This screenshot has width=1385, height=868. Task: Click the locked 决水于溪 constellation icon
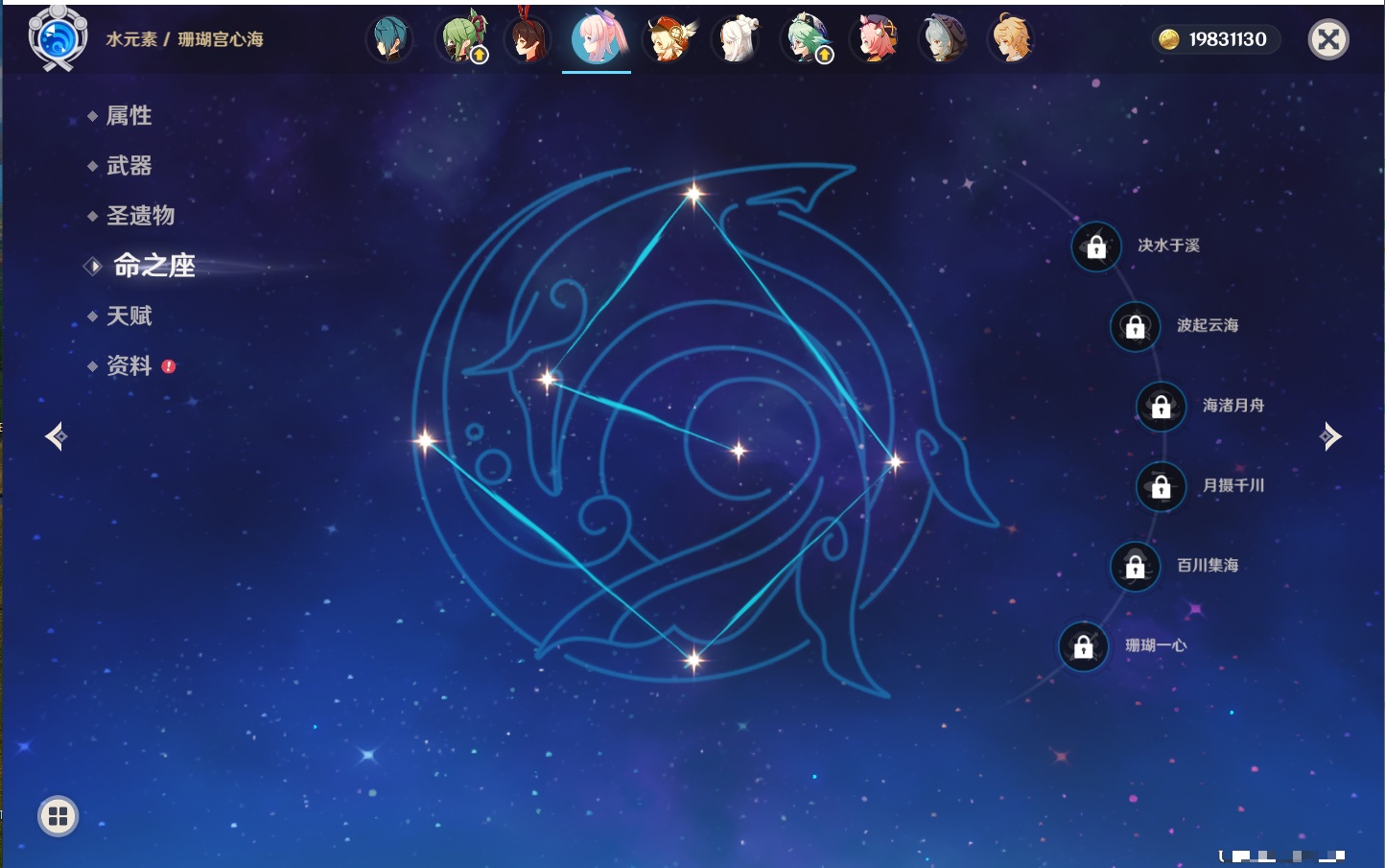(1096, 246)
